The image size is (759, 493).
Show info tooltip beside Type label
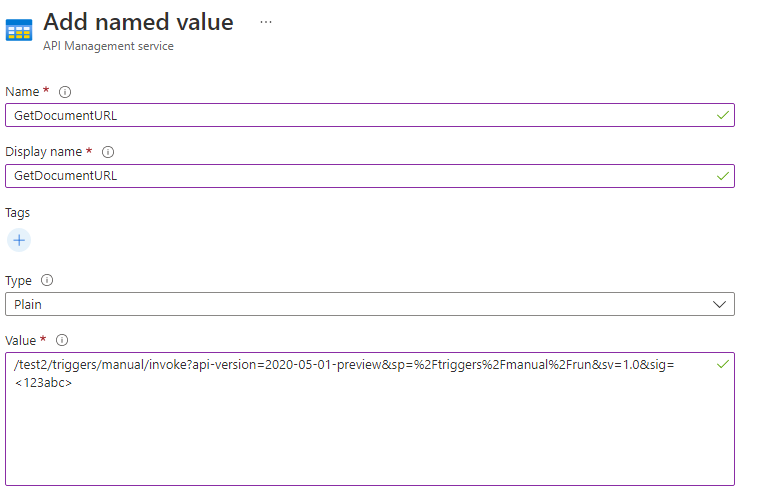(x=47, y=281)
